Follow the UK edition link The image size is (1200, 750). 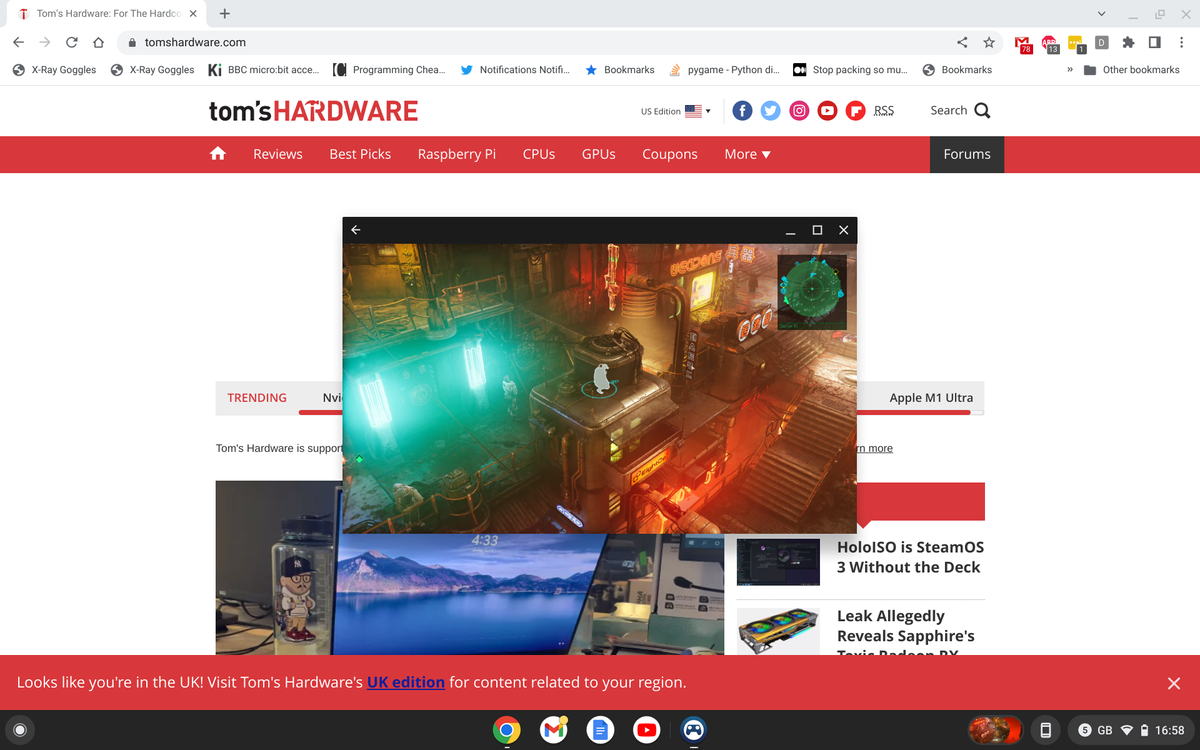(x=406, y=682)
